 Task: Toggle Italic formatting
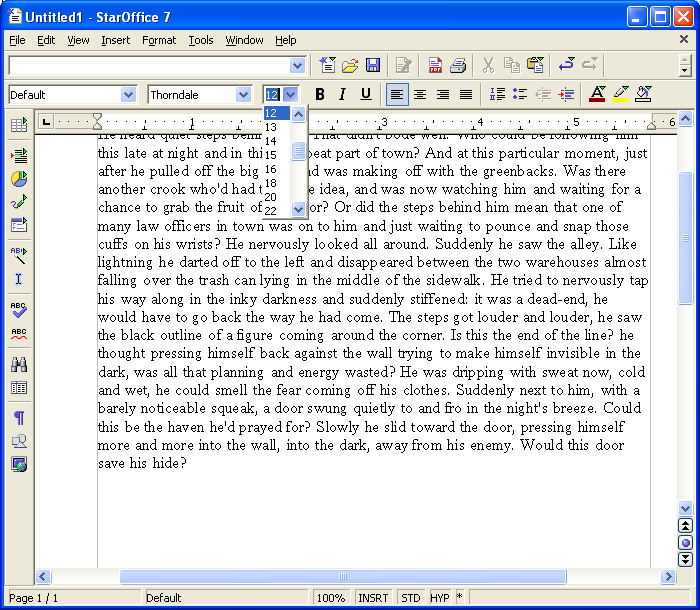click(342, 94)
